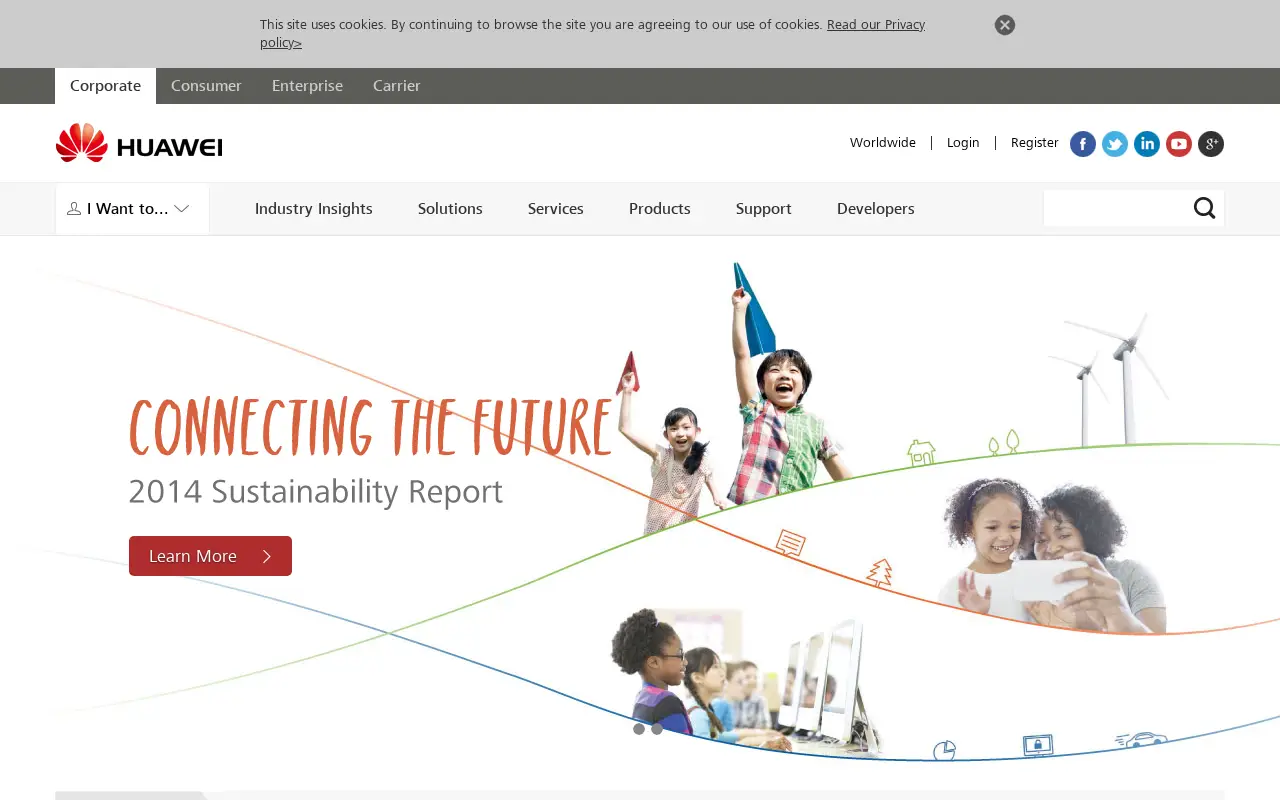Click the Learn More button
Image resolution: width=1280 pixels, height=800 pixels.
click(x=210, y=556)
